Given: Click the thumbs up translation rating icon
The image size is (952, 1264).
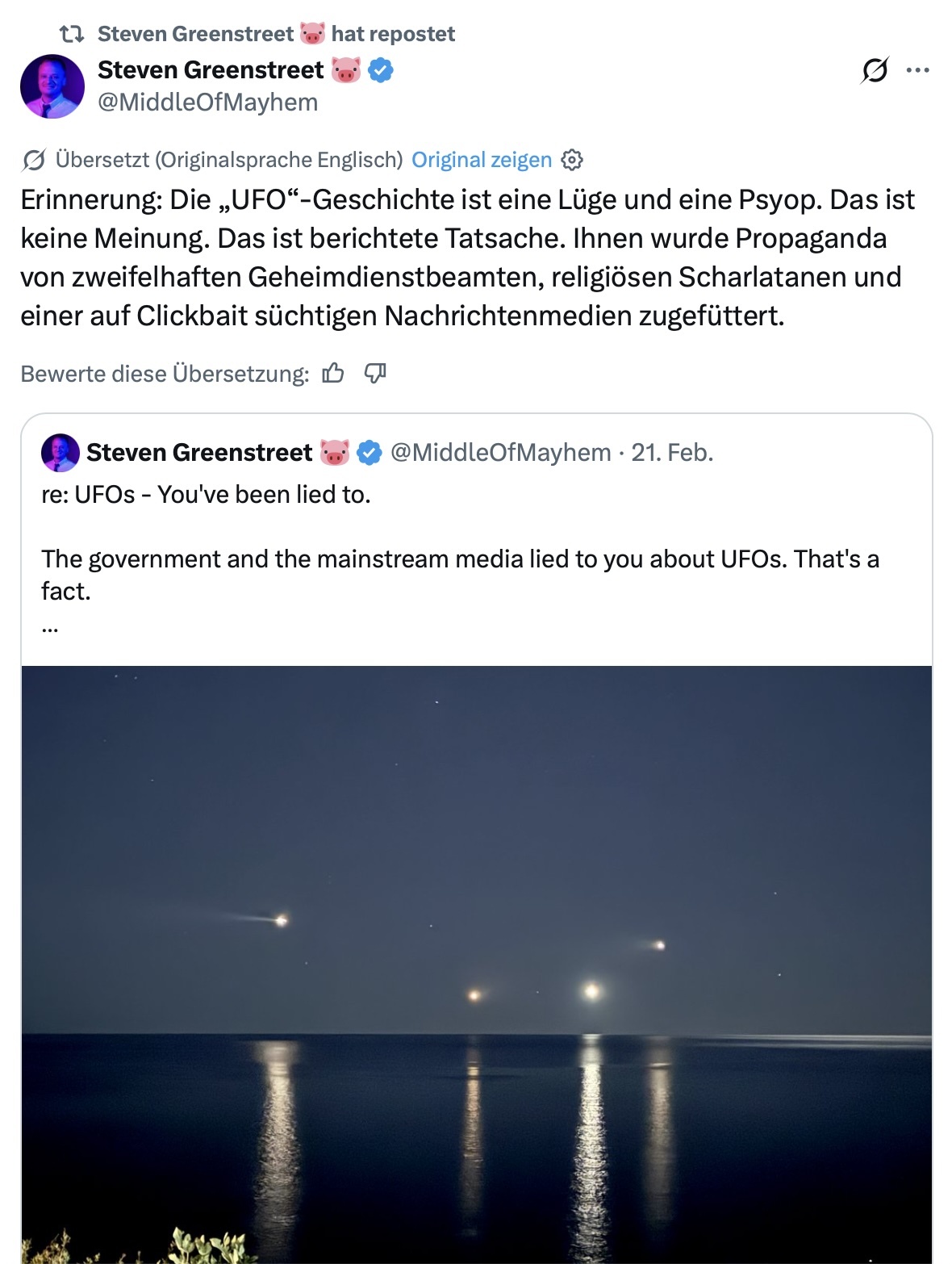Looking at the screenshot, I should click(333, 373).
